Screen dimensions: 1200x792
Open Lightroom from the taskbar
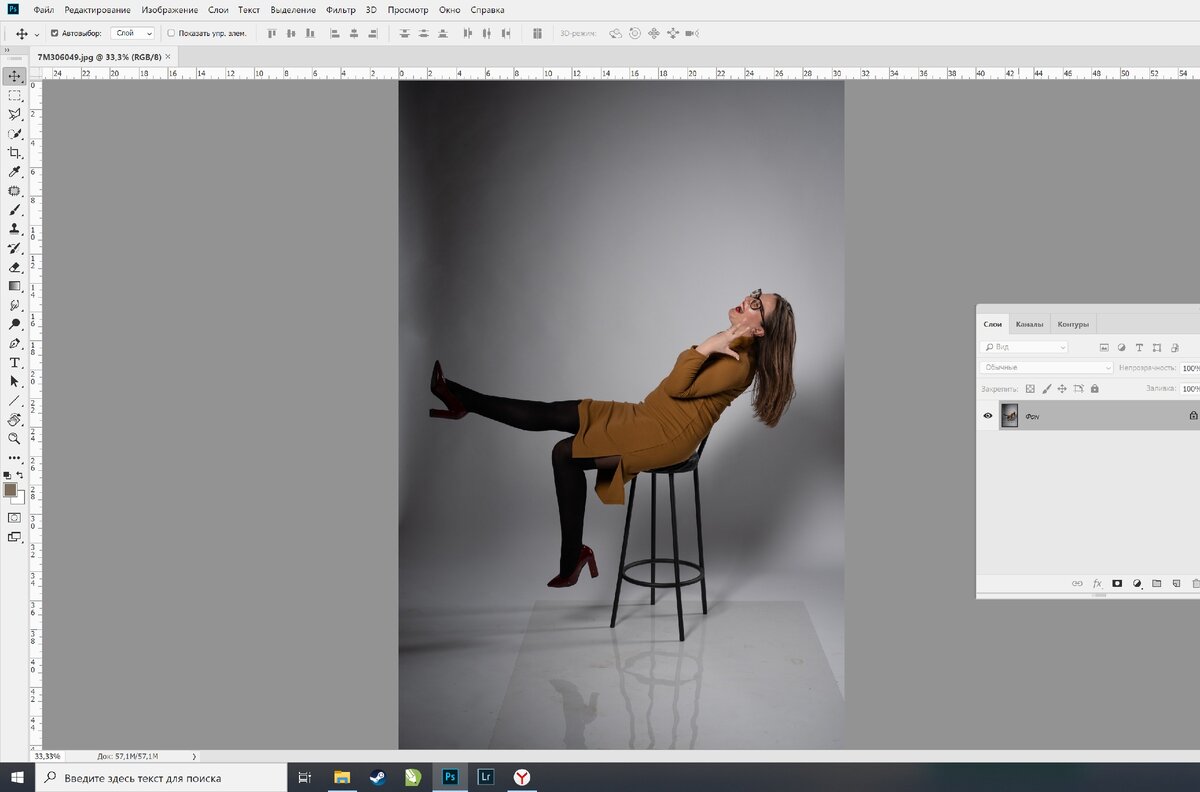pyautogui.click(x=485, y=777)
